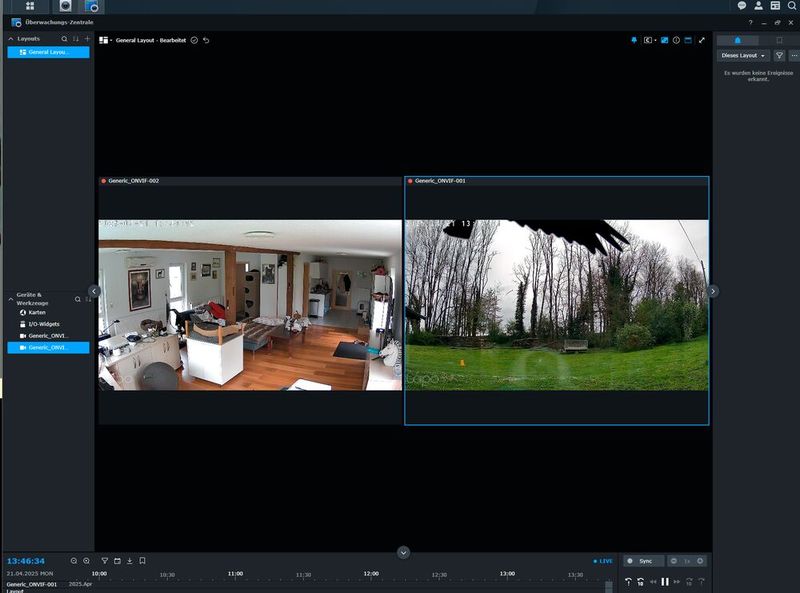Click the 12:00 mark on the timeline
The height and width of the screenshot is (593, 800).
coord(371,574)
